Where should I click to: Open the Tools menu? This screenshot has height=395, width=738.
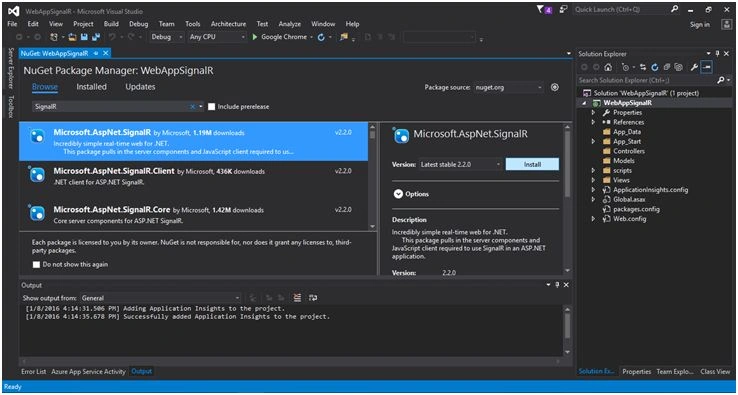tap(193, 24)
